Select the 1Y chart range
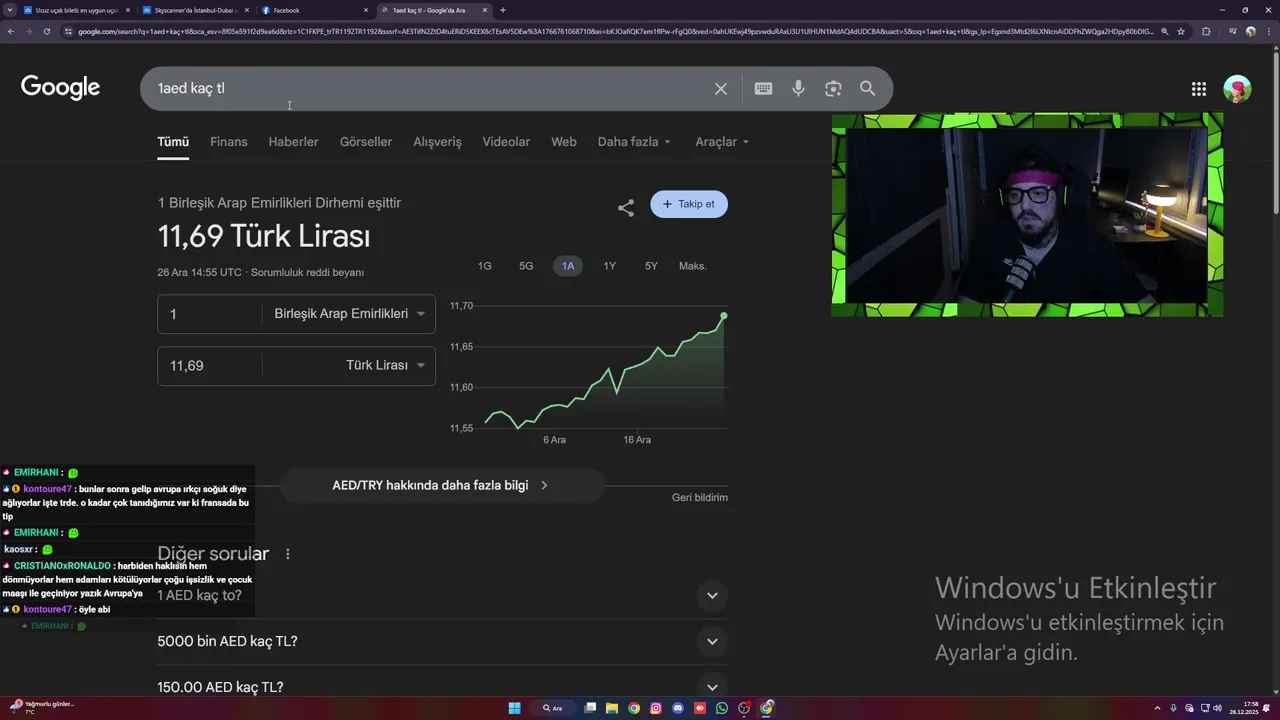The image size is (1280, 720). coord(610,266)
